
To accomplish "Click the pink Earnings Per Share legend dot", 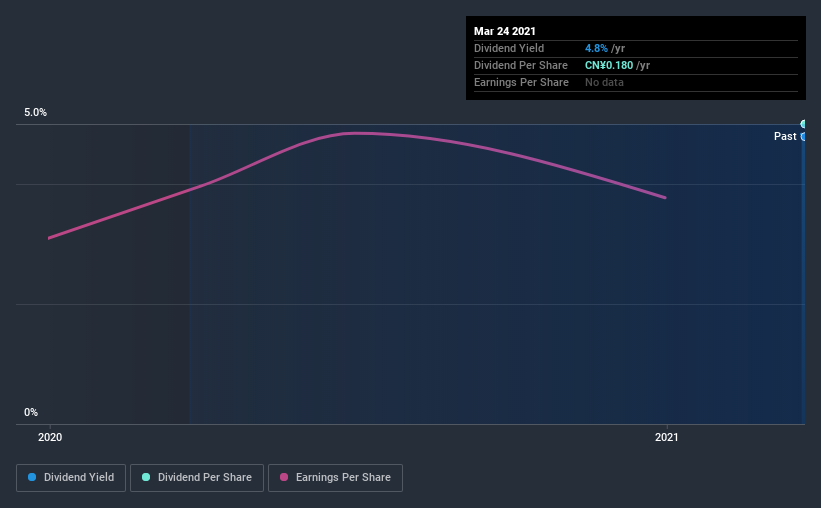I will 284,477.
